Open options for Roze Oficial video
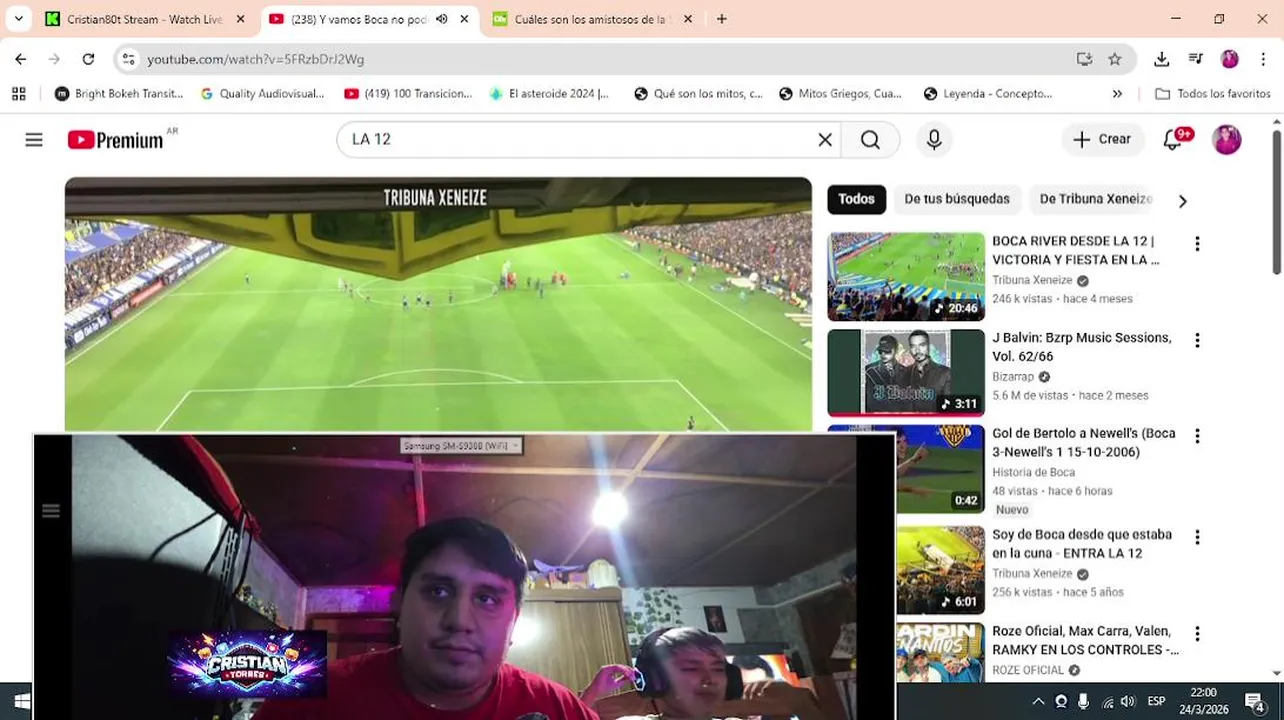Viewport: 1284px width, 720px height. pos(1197,634)
